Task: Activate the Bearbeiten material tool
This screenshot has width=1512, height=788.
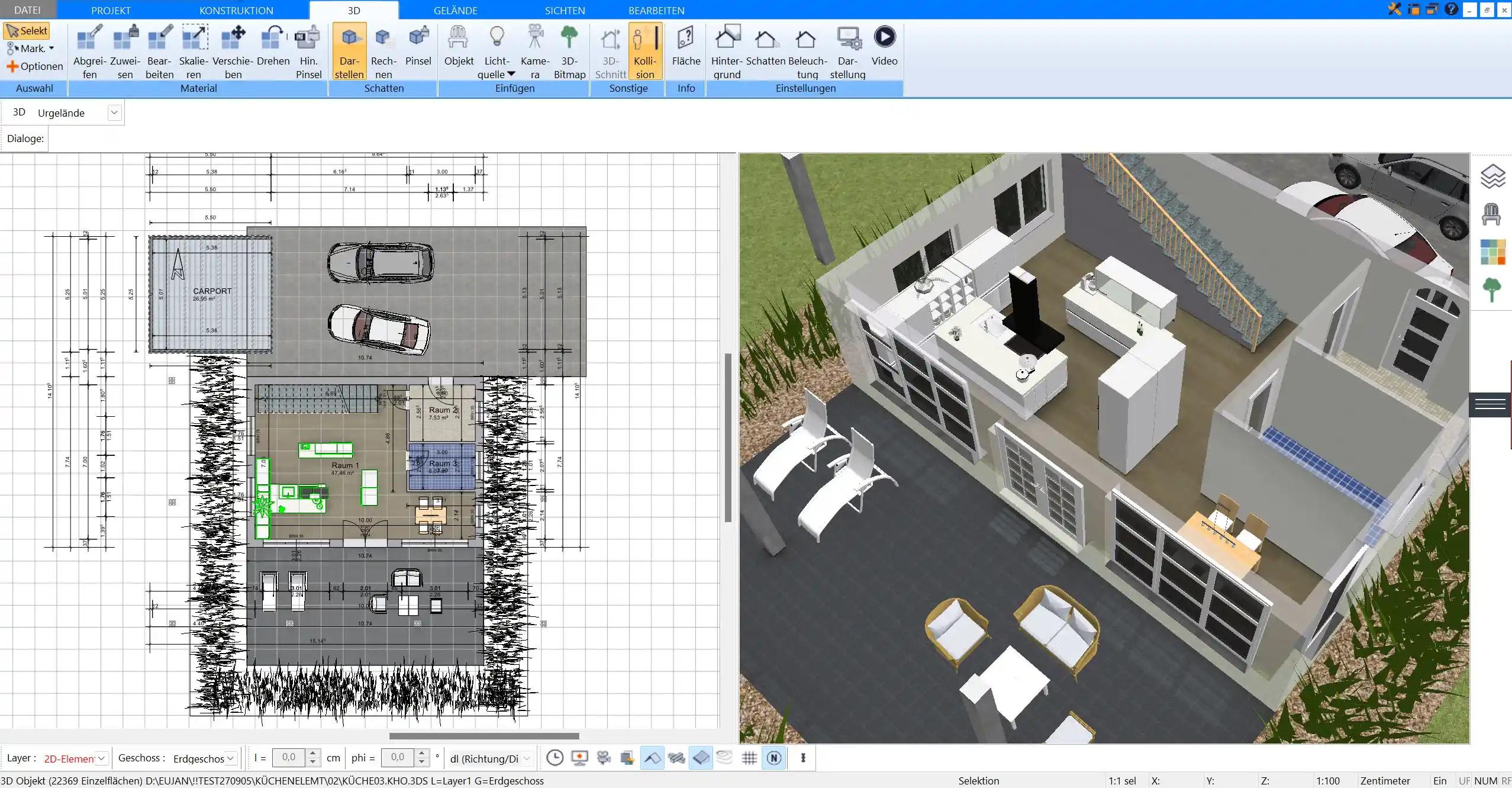Action: 160,52
